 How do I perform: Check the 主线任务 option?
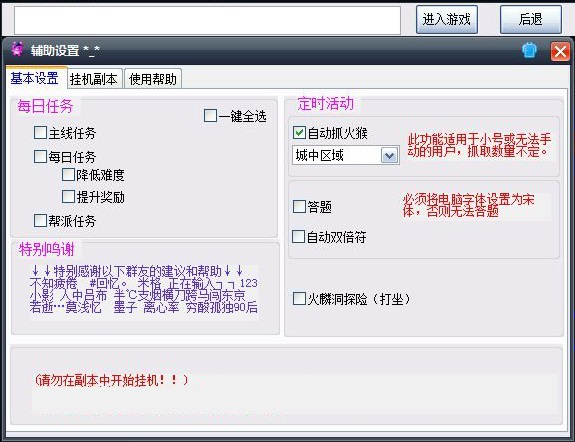40,132
